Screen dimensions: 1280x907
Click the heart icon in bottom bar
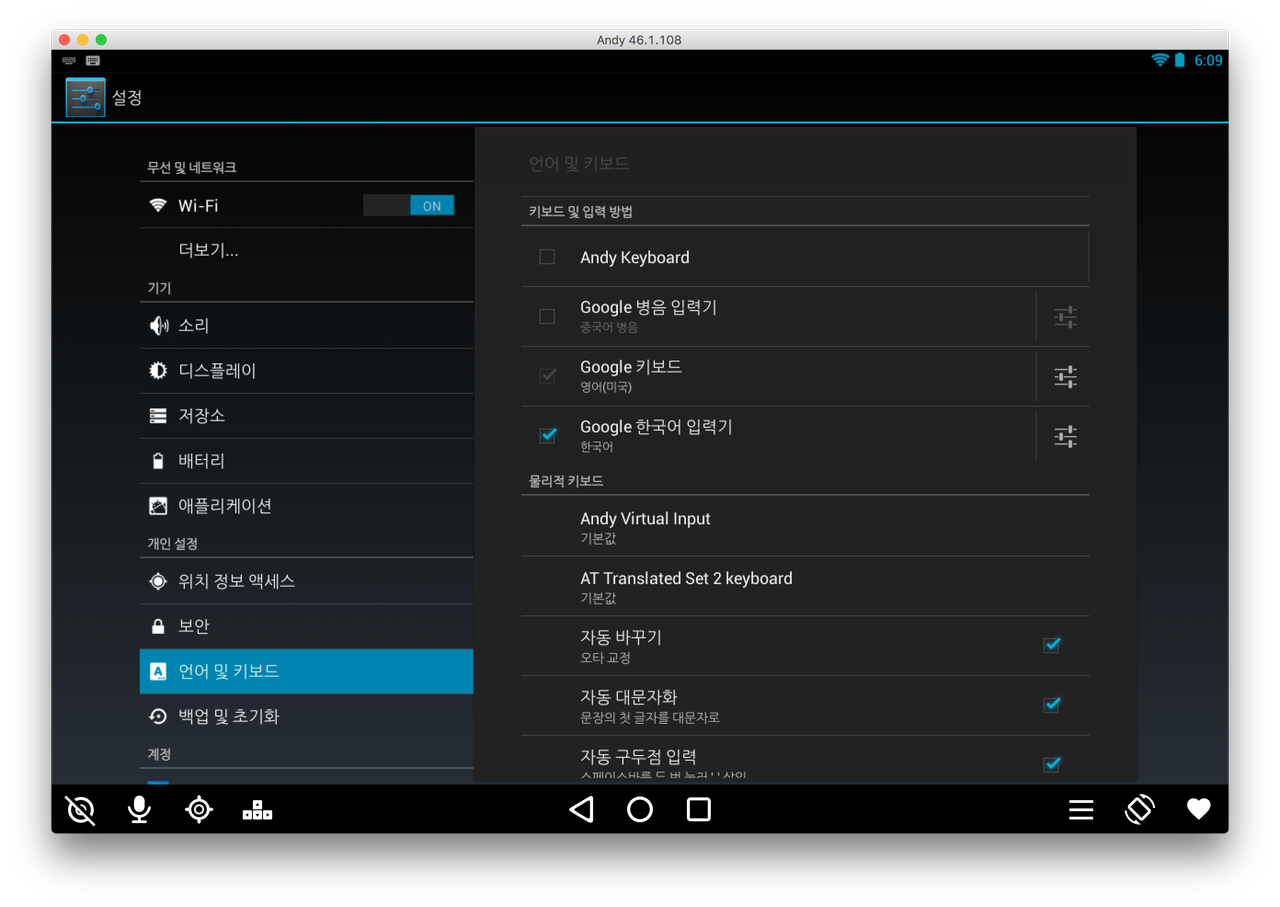point(1199,809)
